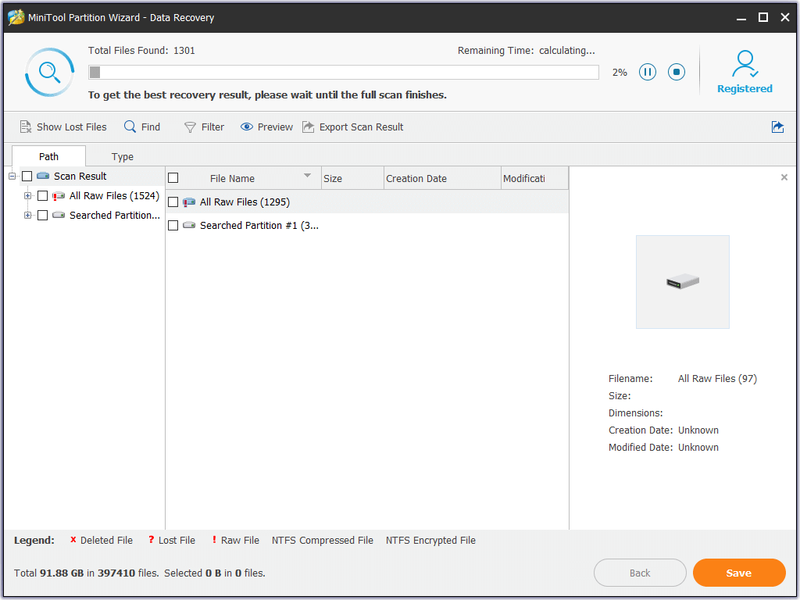Click the Export Scan Result icon
The image size is (800, 600).
(x=308, y=127)
